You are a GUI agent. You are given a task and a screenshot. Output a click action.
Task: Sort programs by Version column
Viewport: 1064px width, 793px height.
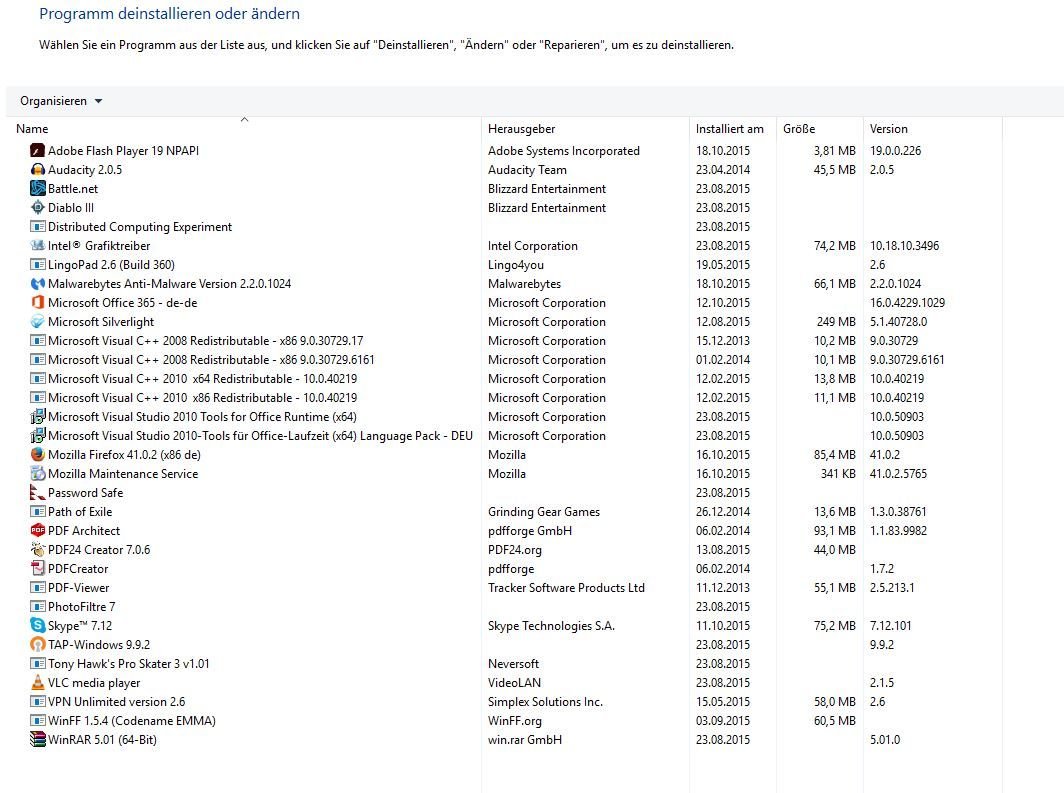click(888, 129)
